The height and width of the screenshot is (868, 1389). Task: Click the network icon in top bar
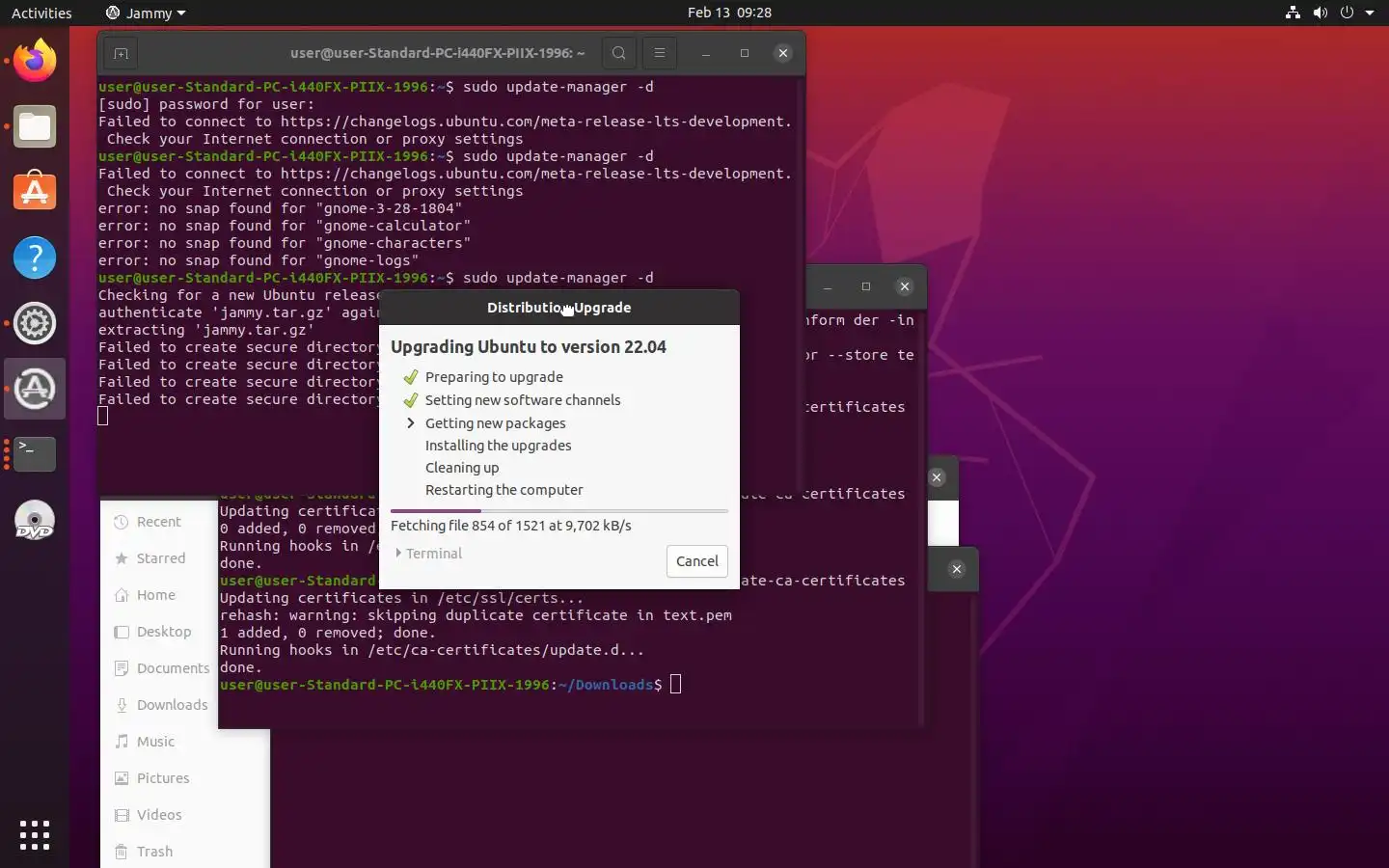1293,13
